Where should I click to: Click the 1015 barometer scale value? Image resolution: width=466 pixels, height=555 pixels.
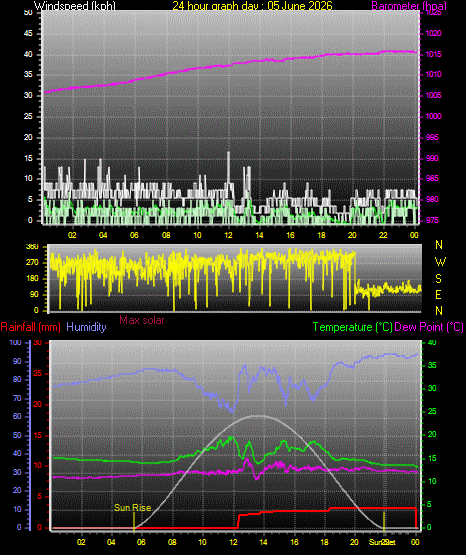point(433,54)
